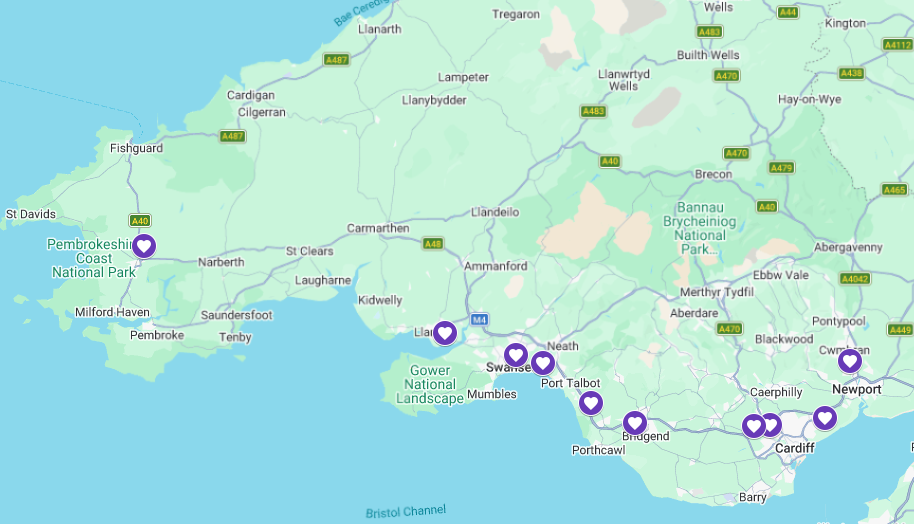914x524 pixels.
Task: Select the A479 road shield
Action: (x=781, y=168)
